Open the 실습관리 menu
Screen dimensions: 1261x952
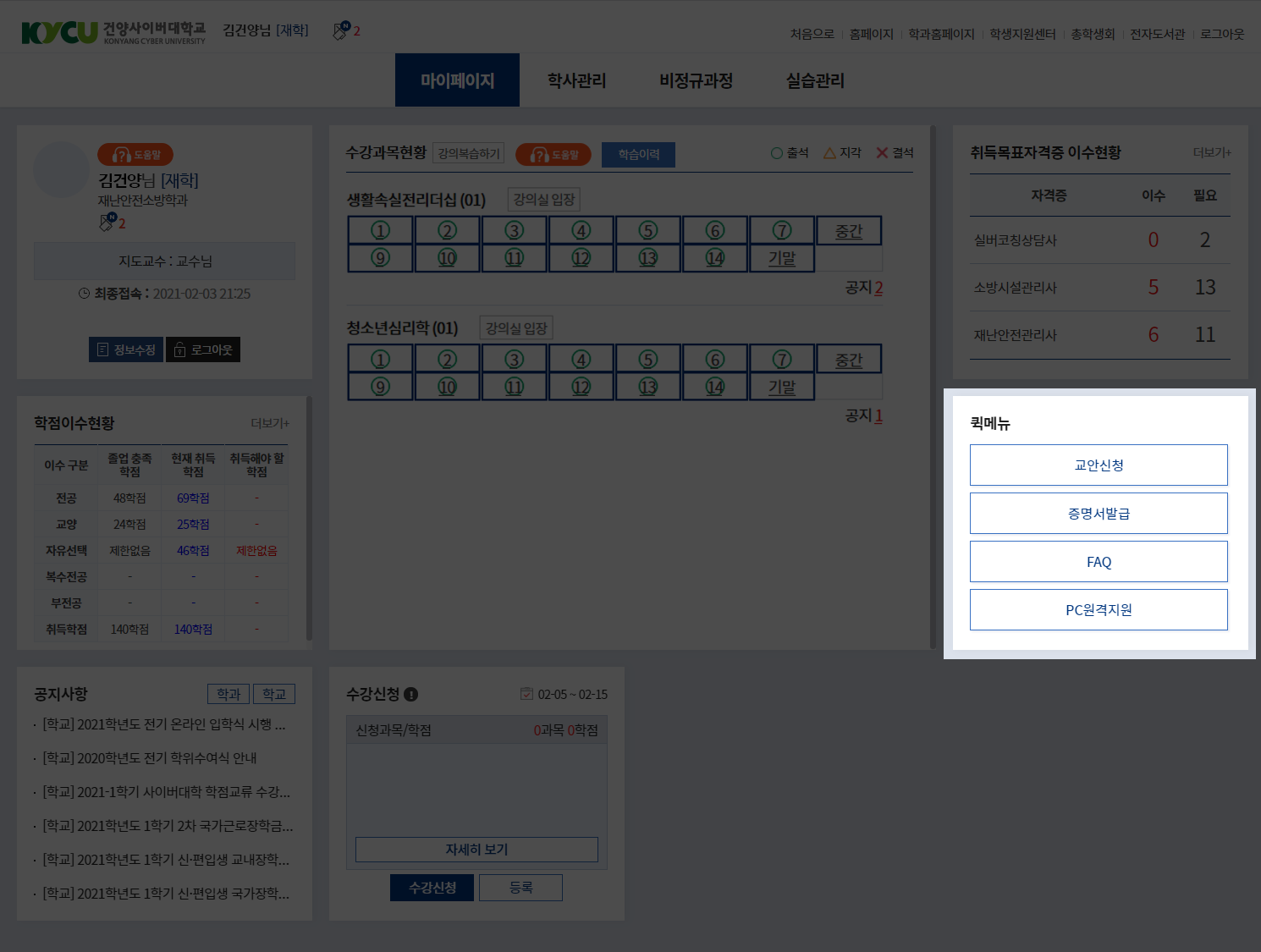coord(815,80)
